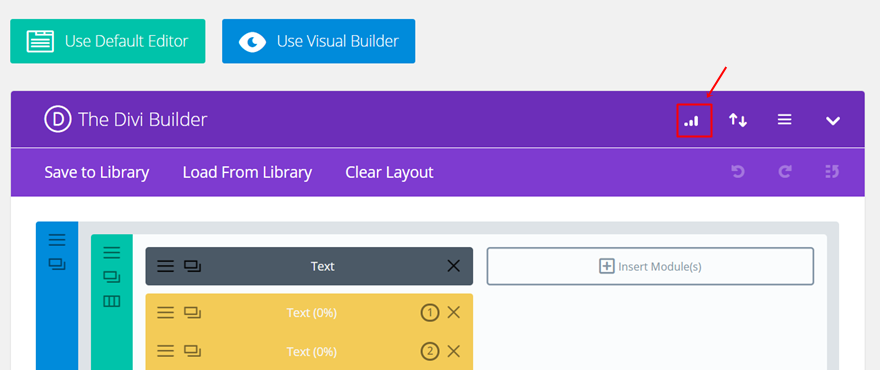Open blue section settings hamburger icon

coord(57,240)
